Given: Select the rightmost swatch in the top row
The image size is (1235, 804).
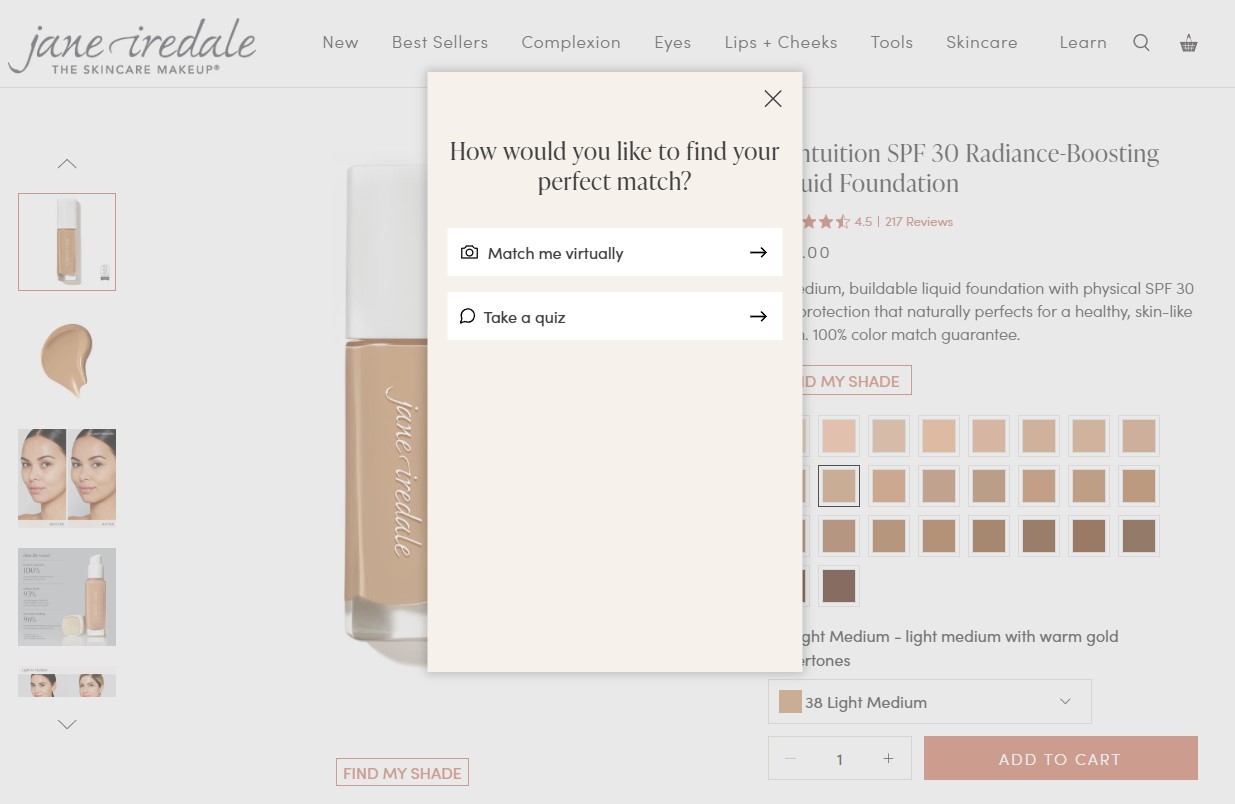Looking at the screenshot, I should (1139, 436).
